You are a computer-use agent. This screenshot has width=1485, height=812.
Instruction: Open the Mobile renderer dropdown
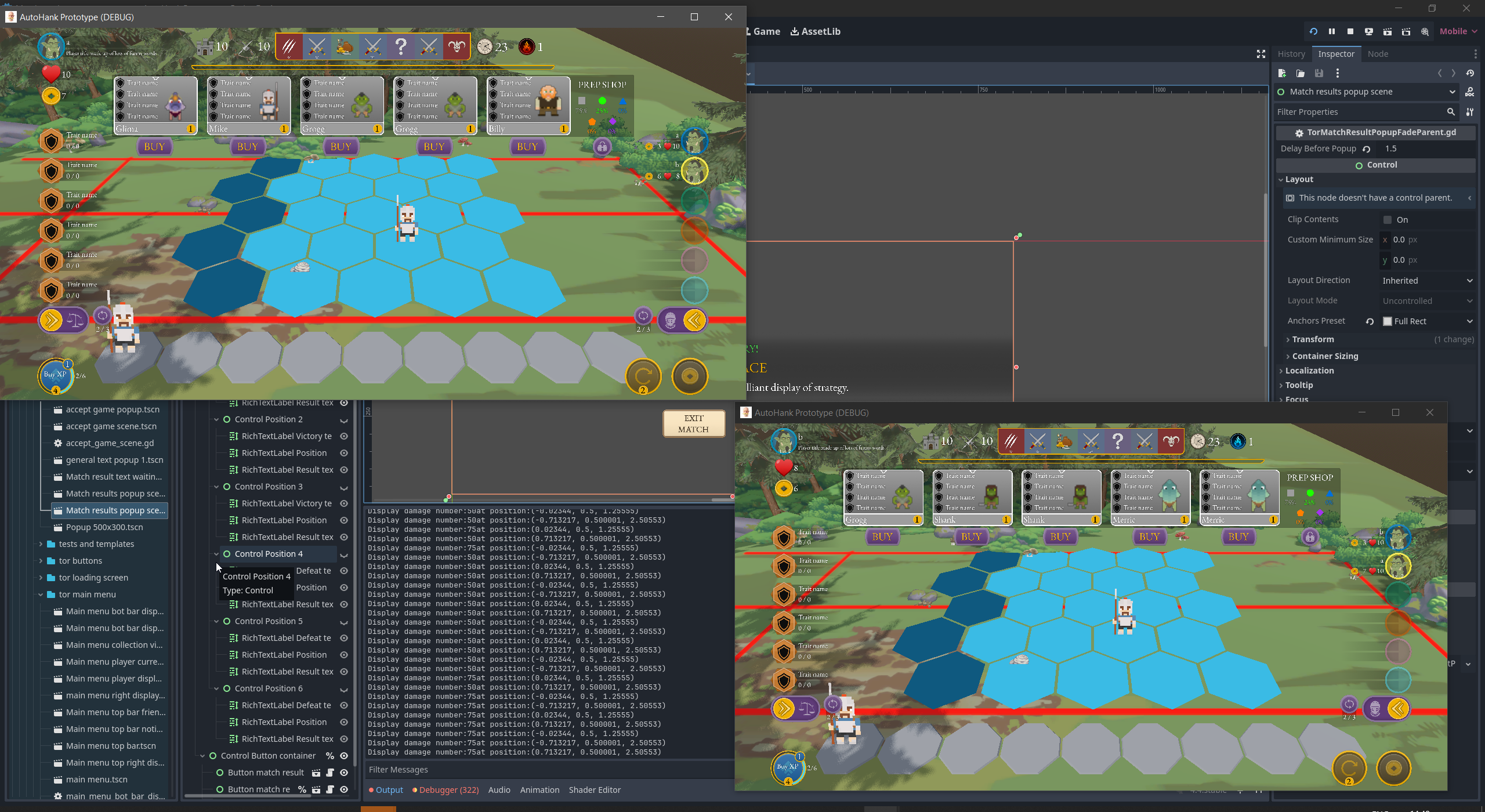1458,31
